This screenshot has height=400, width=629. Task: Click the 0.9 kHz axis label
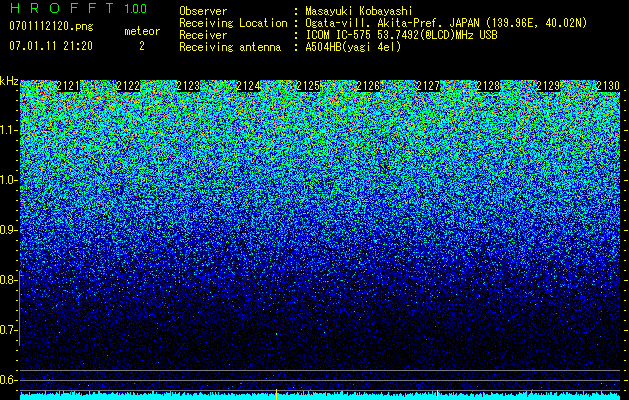pos(9,230)
